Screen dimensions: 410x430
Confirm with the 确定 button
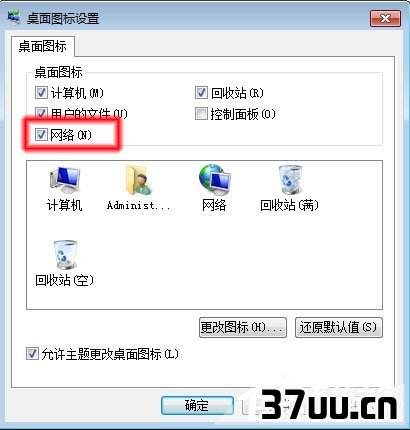(197, 405)
